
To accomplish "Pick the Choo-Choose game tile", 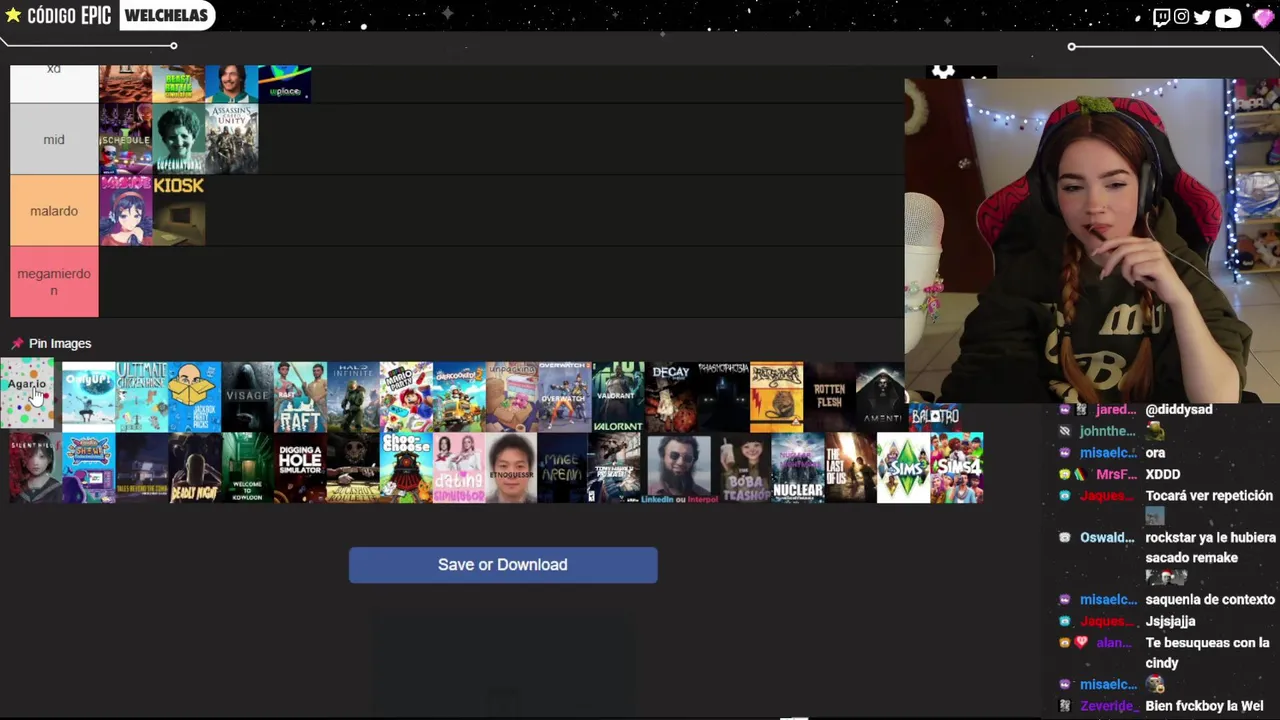I will [406, 468].
